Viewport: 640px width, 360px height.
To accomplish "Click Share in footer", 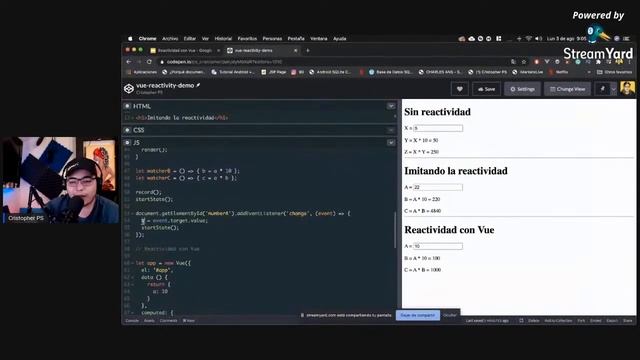I will click(628, 321).
